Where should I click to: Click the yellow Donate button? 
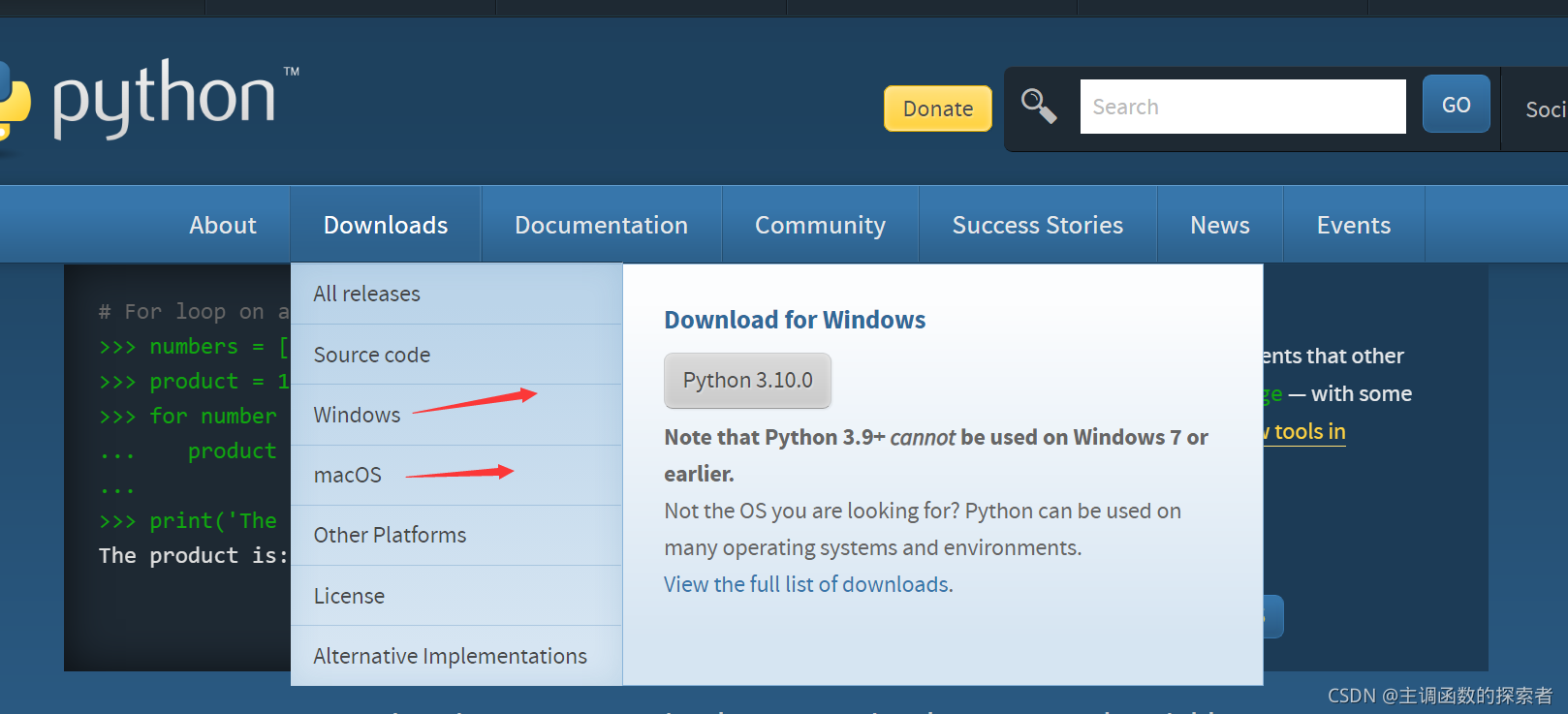coord(937,109)
